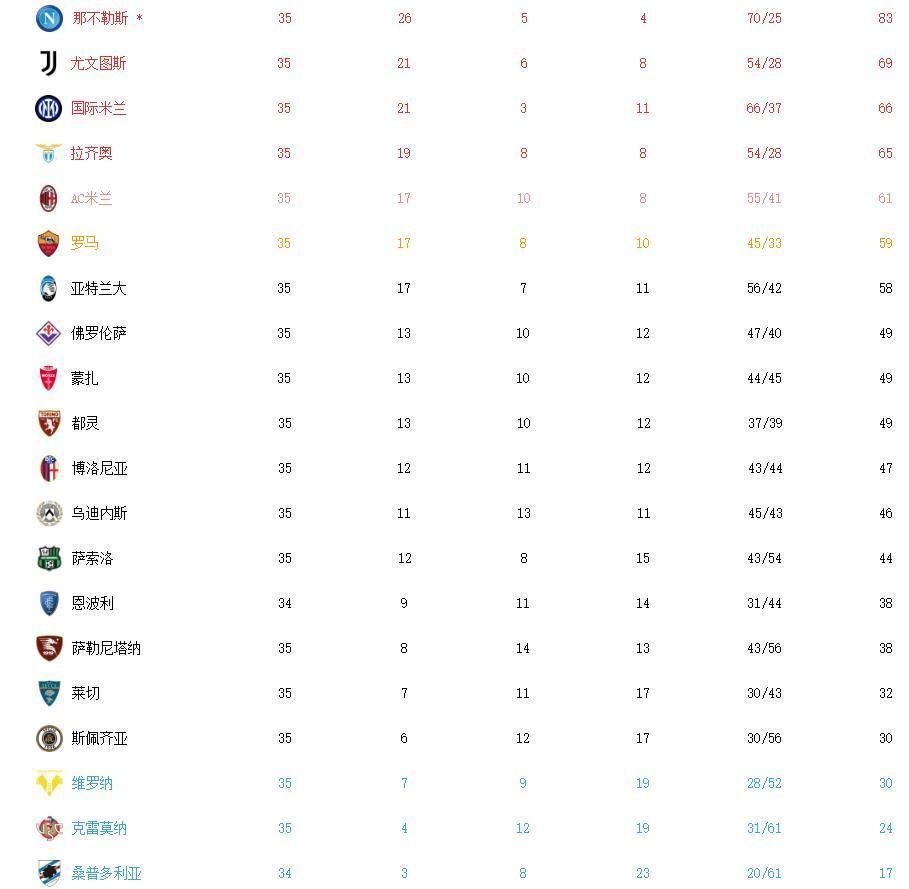The height and width of the screenshot is (889, 909).
Task: Click the Inter Milan crest icon
Action: tap(49, 108)
